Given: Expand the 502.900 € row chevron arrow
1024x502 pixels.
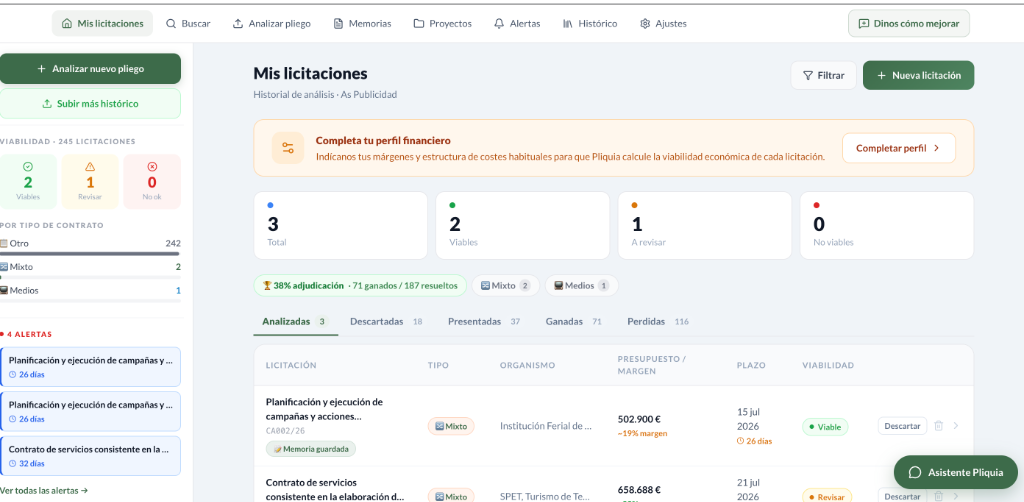Looking at the screenshot, I should tap(956, 426).
